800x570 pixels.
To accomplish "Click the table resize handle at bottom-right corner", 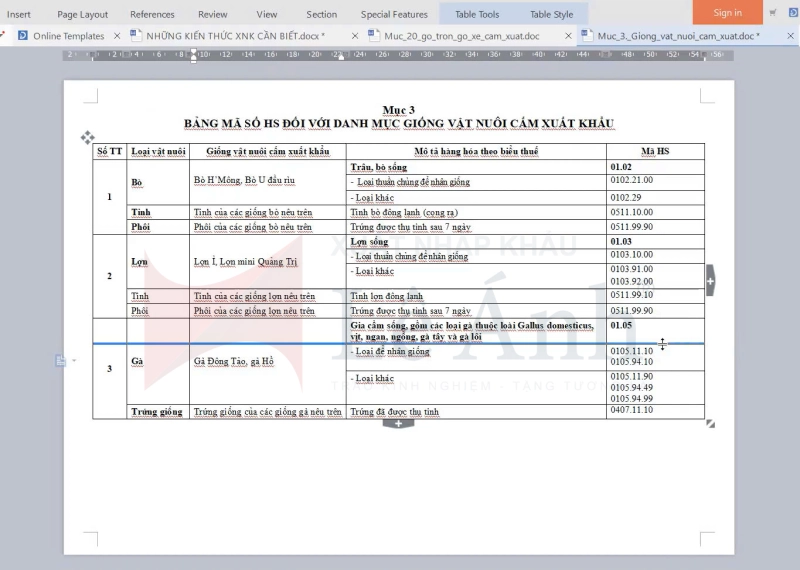I will click(x=711, y=424).
